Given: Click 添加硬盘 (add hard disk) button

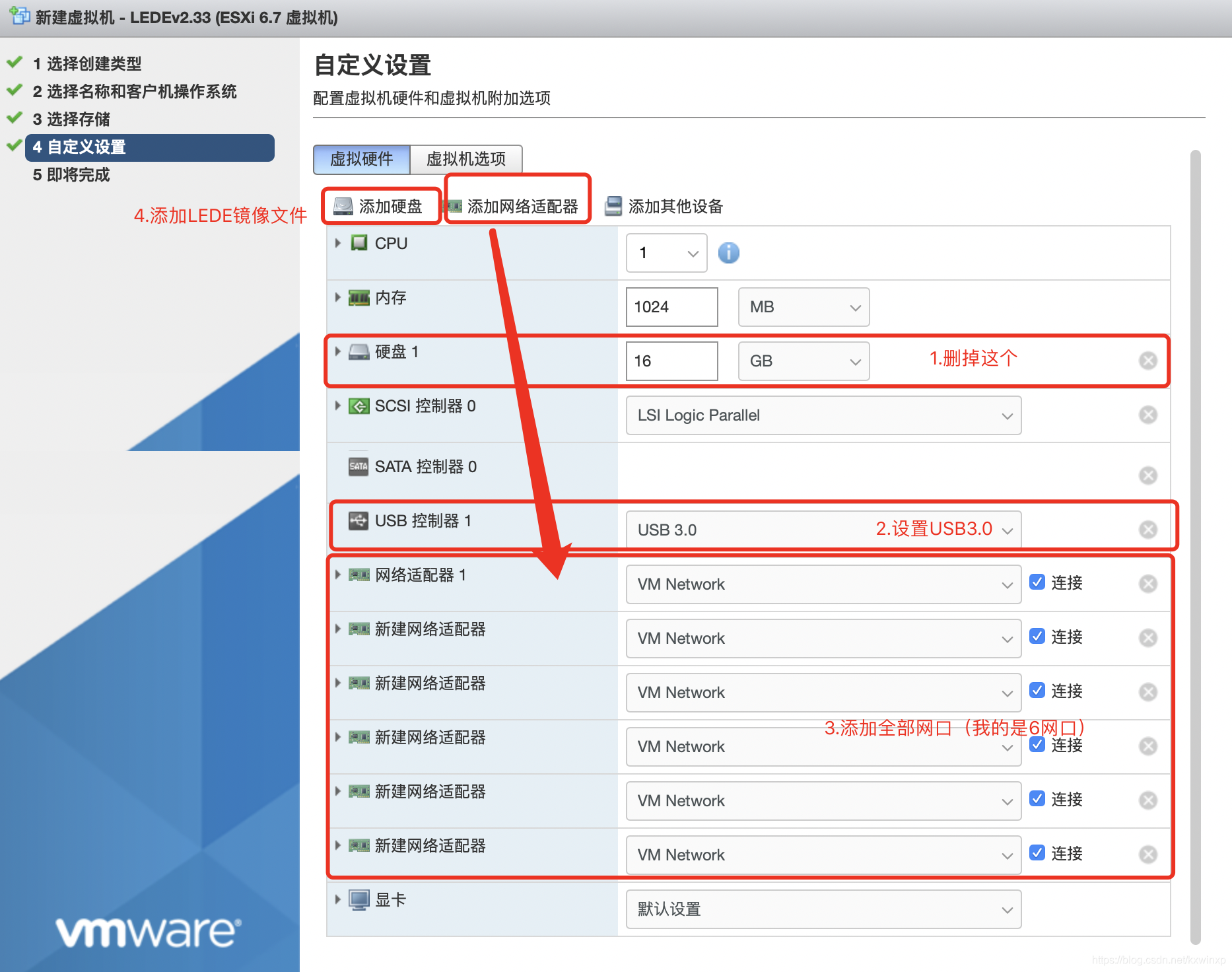Looking at the screenshot, I should point(379,207).
